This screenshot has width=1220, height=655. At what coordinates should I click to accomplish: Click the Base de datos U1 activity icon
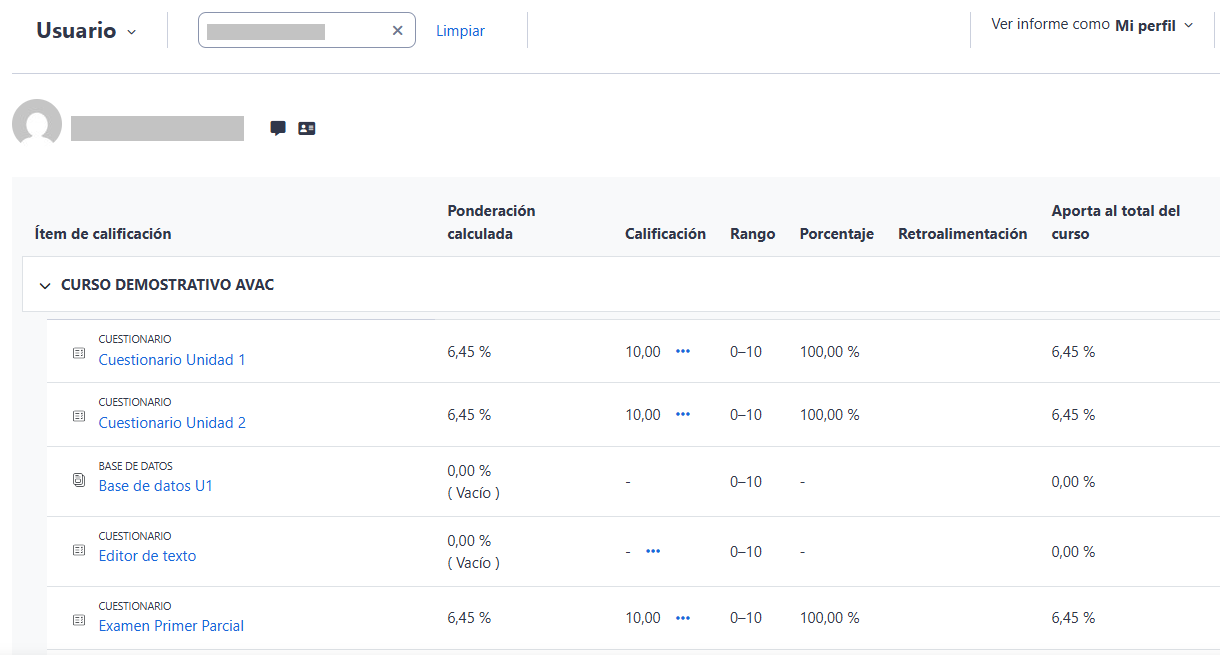click(x=79, y=481)
